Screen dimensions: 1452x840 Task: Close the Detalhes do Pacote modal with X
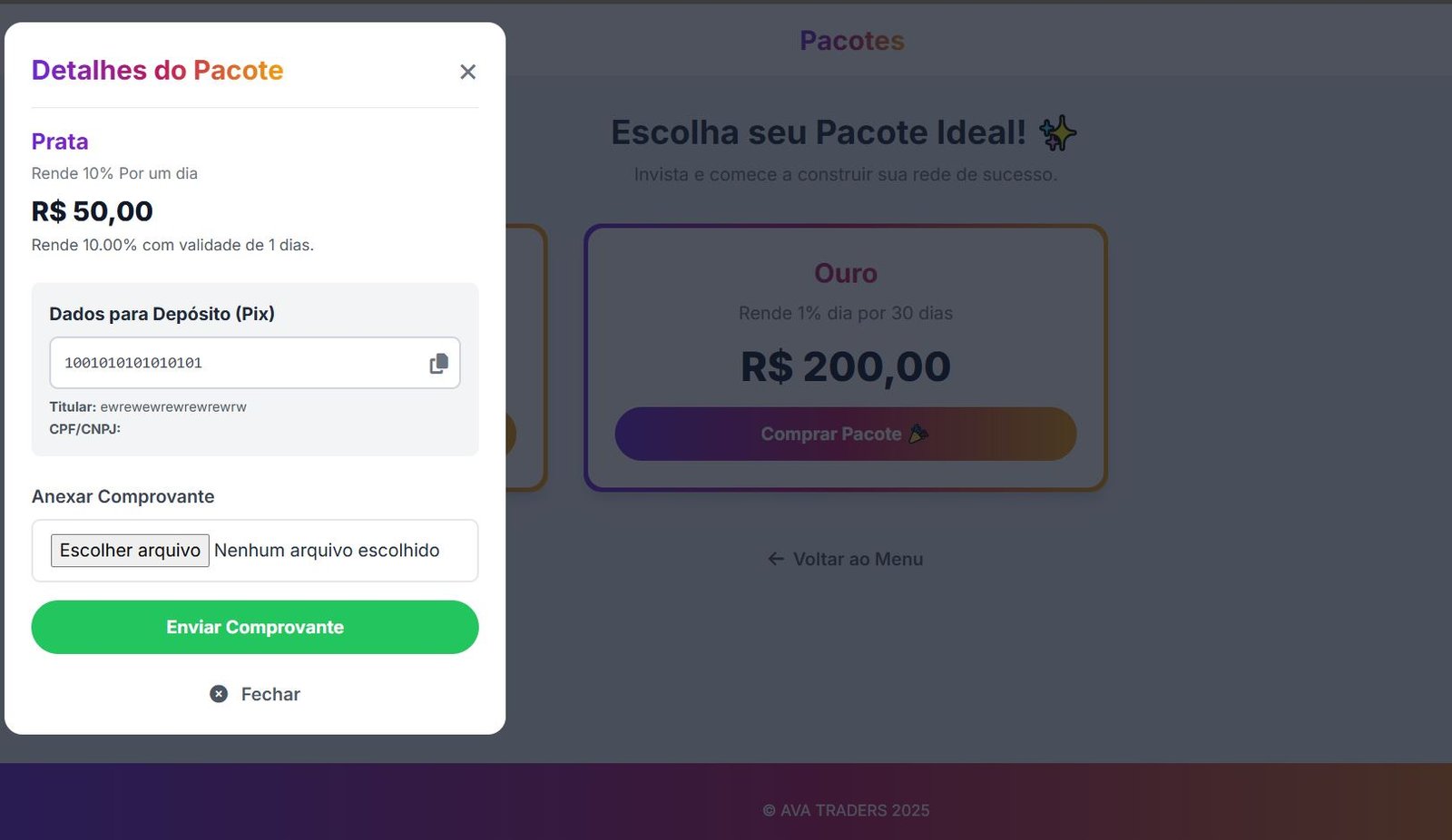click(467, 72)
